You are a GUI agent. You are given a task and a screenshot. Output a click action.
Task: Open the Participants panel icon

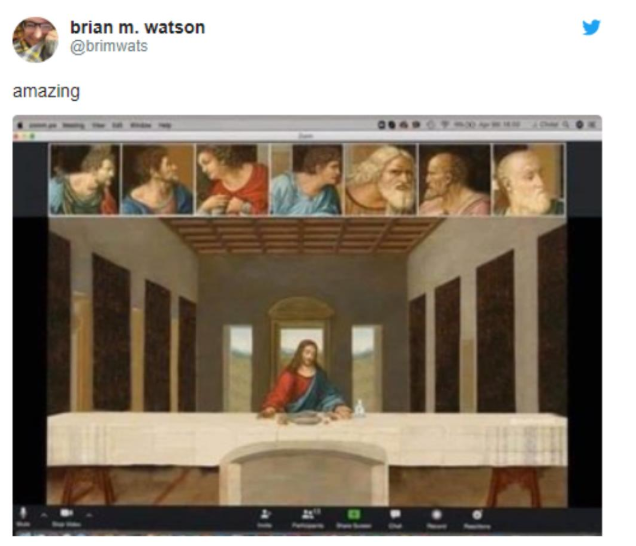[x=308, y=514]
